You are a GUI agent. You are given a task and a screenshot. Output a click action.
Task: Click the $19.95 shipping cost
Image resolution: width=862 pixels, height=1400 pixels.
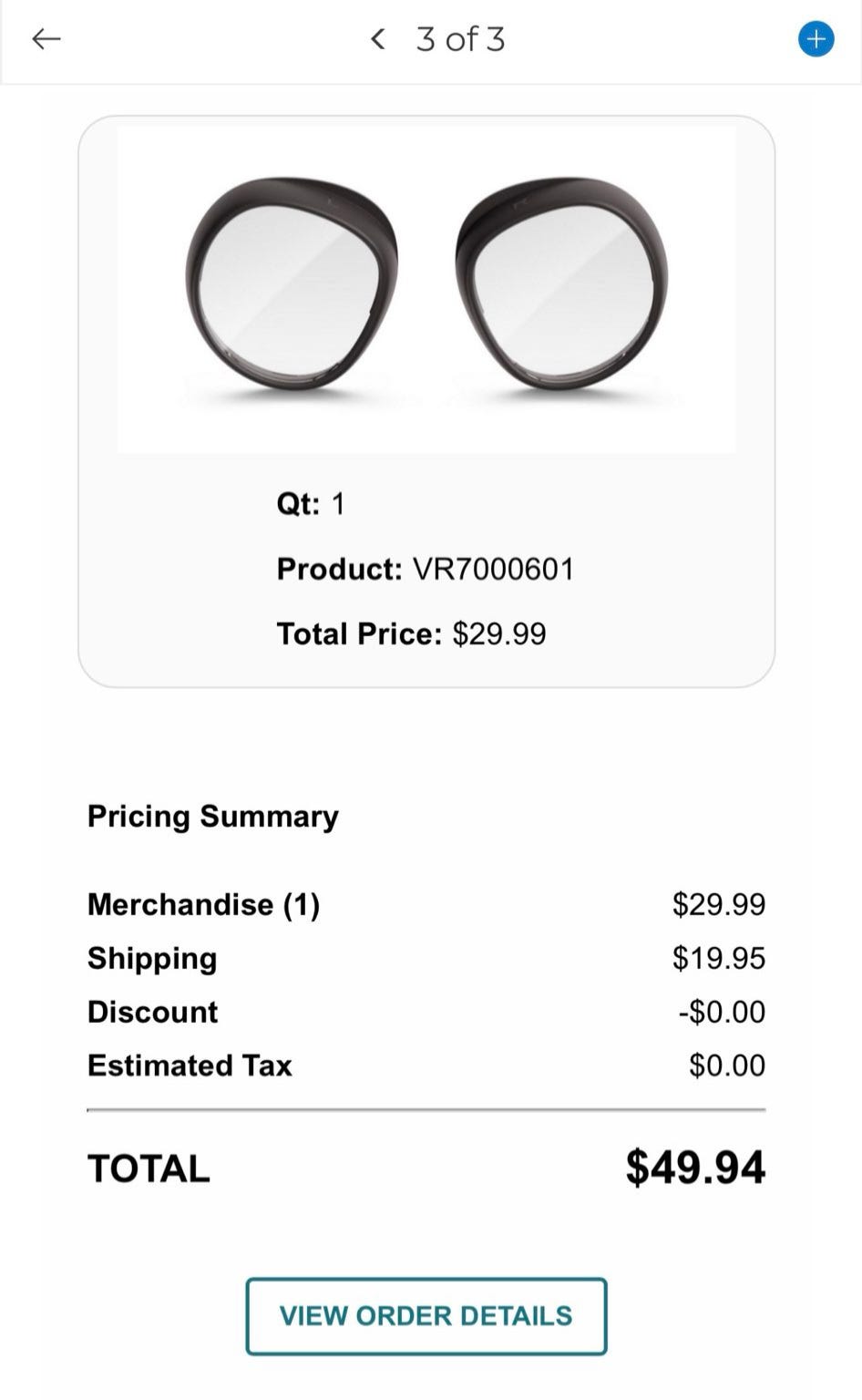pos(718,958)
